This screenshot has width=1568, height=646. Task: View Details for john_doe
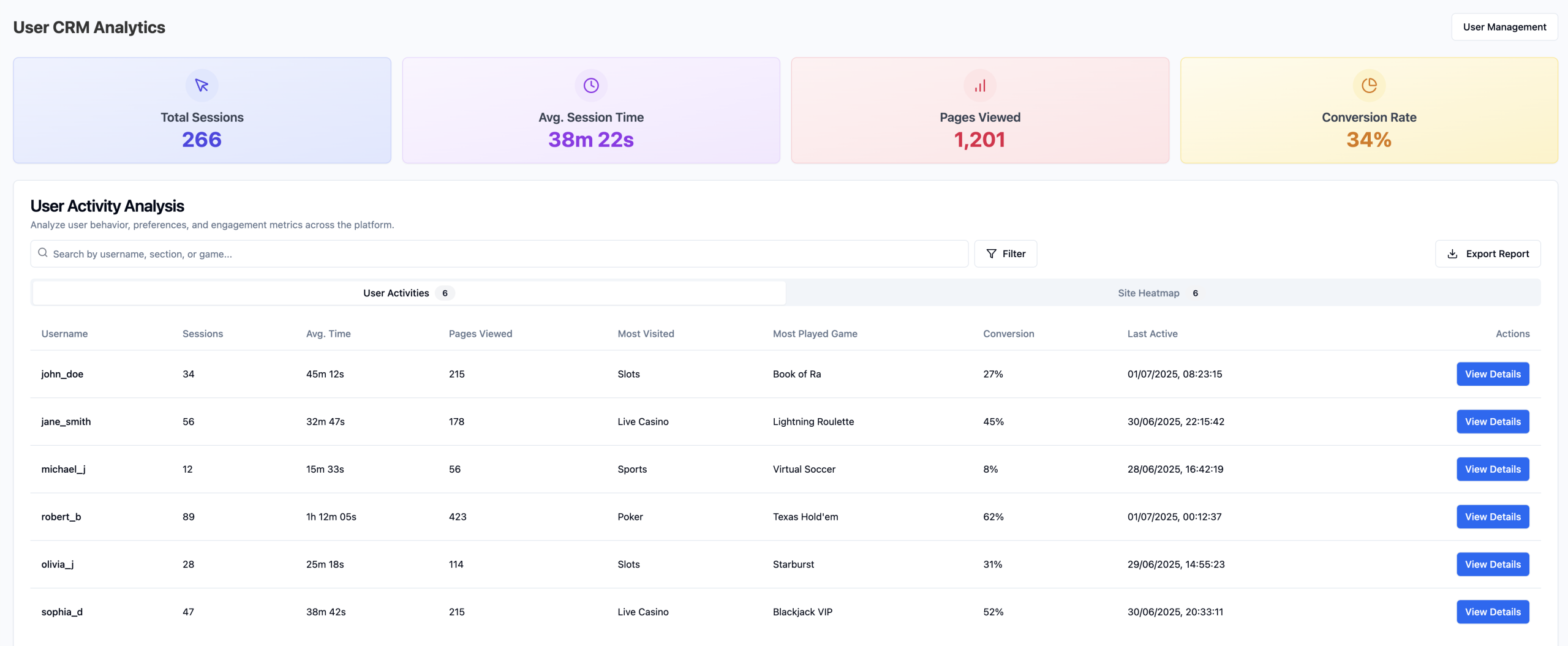click(1493, 374)
